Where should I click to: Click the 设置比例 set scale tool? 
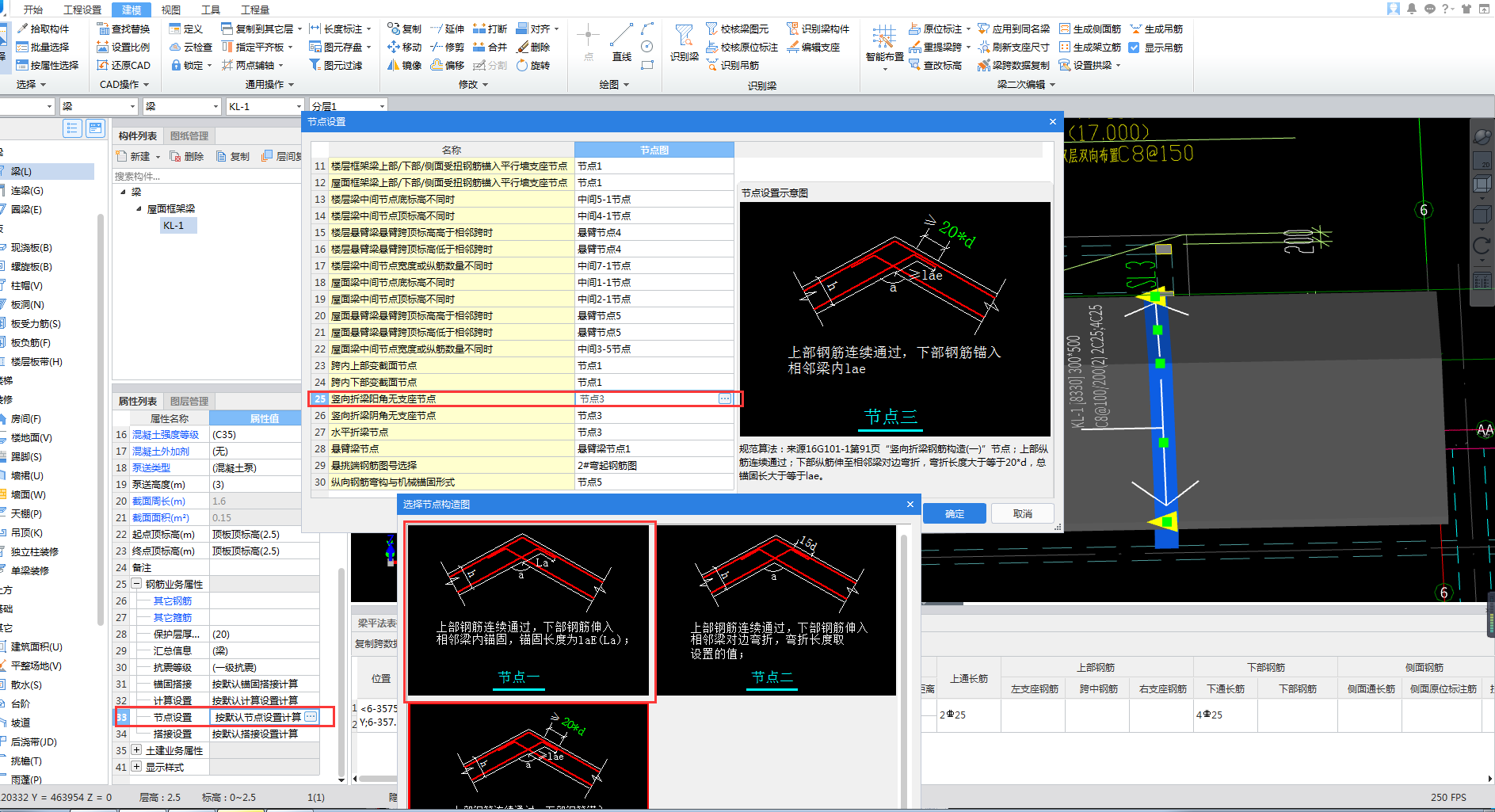(x=124, y=47)
